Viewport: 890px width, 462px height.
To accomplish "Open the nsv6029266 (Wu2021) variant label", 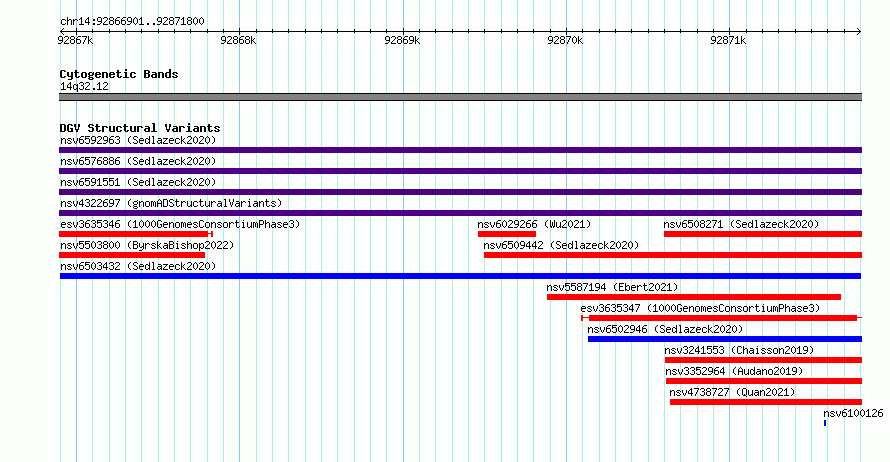I will click(534, 224).
